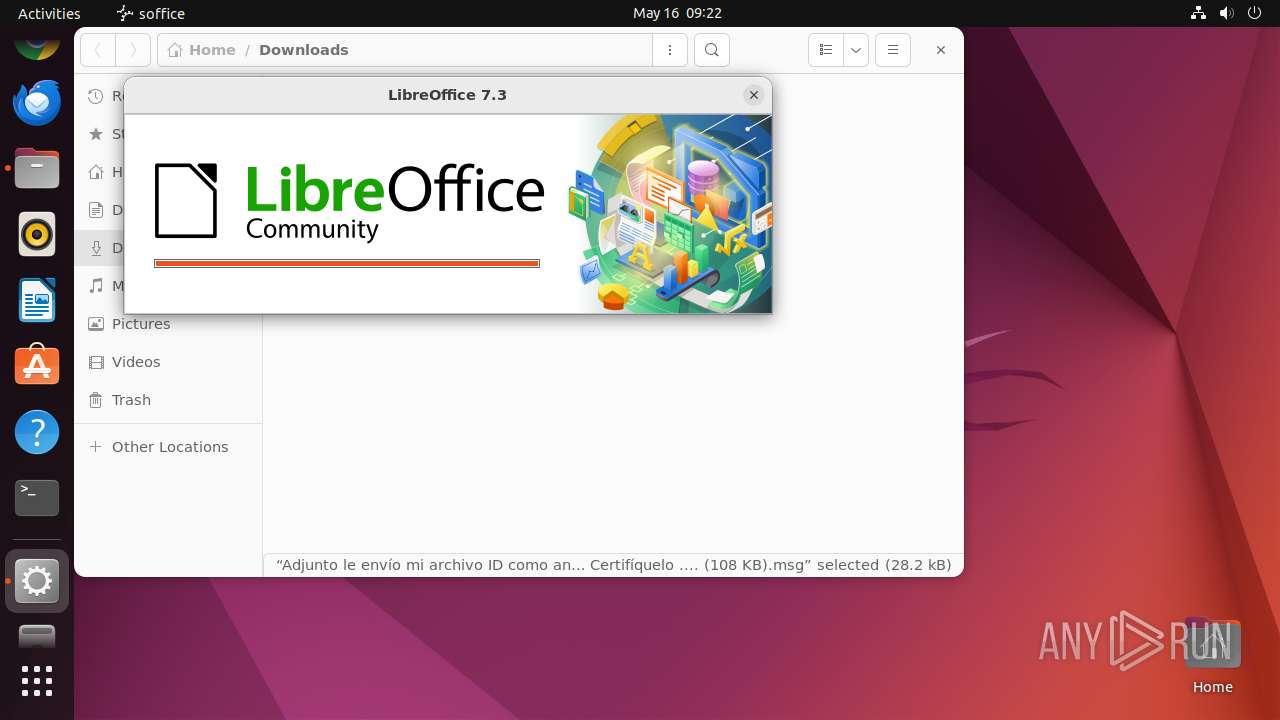Close the LibreOffice 7.3 splash dialog

coord(754,95)
